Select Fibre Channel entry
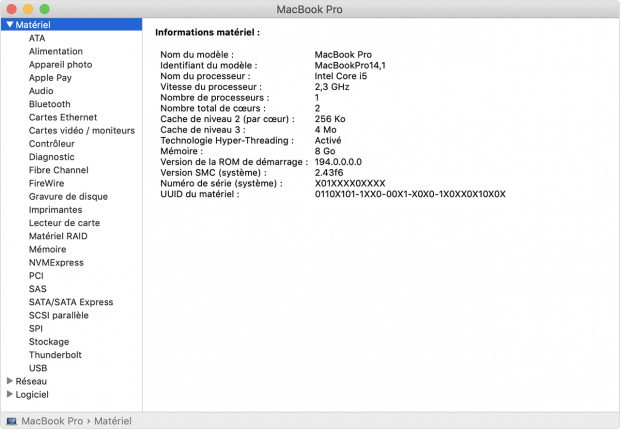 [59, 170]
